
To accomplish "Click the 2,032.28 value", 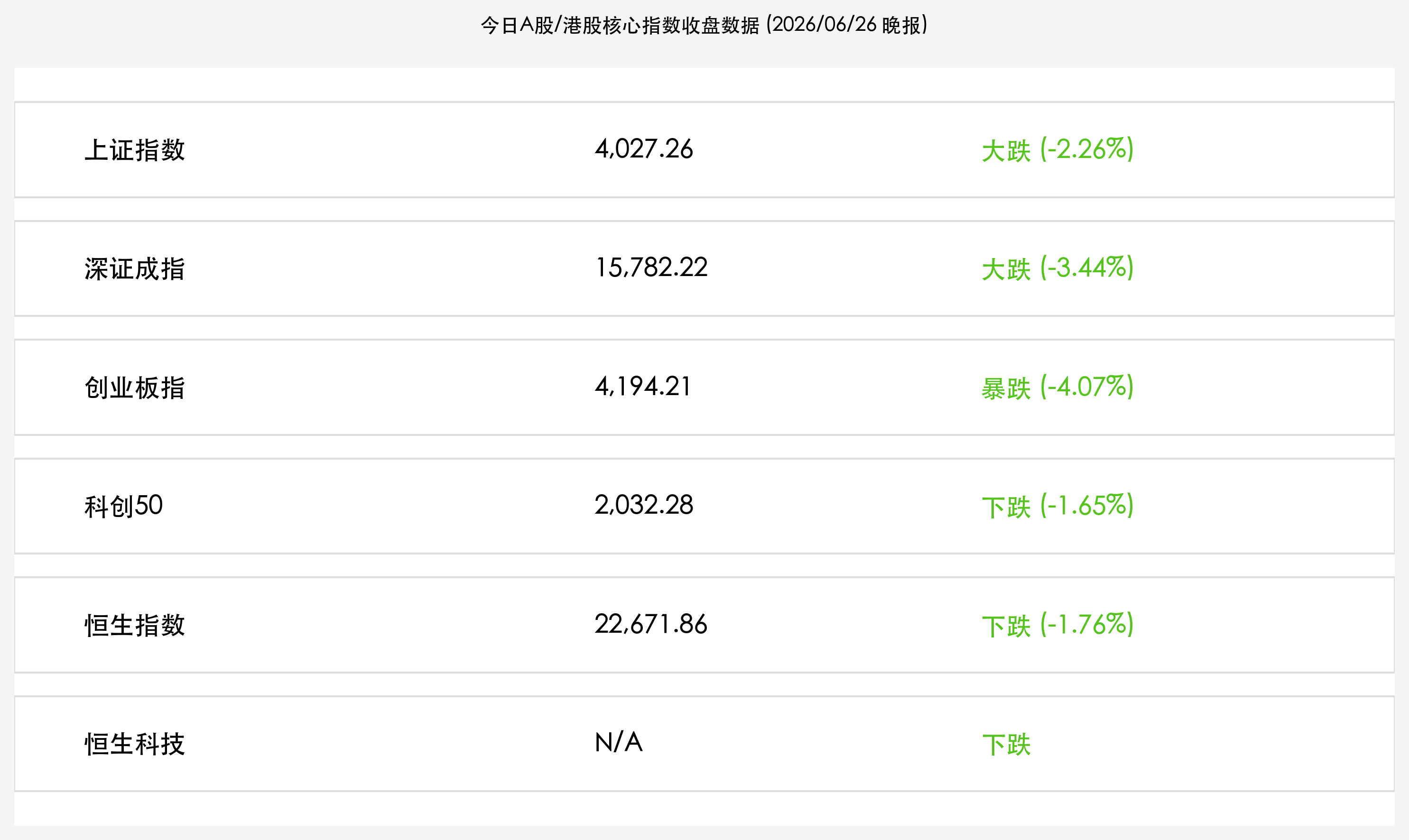I will pyautogui.click(x=644, y=505).
